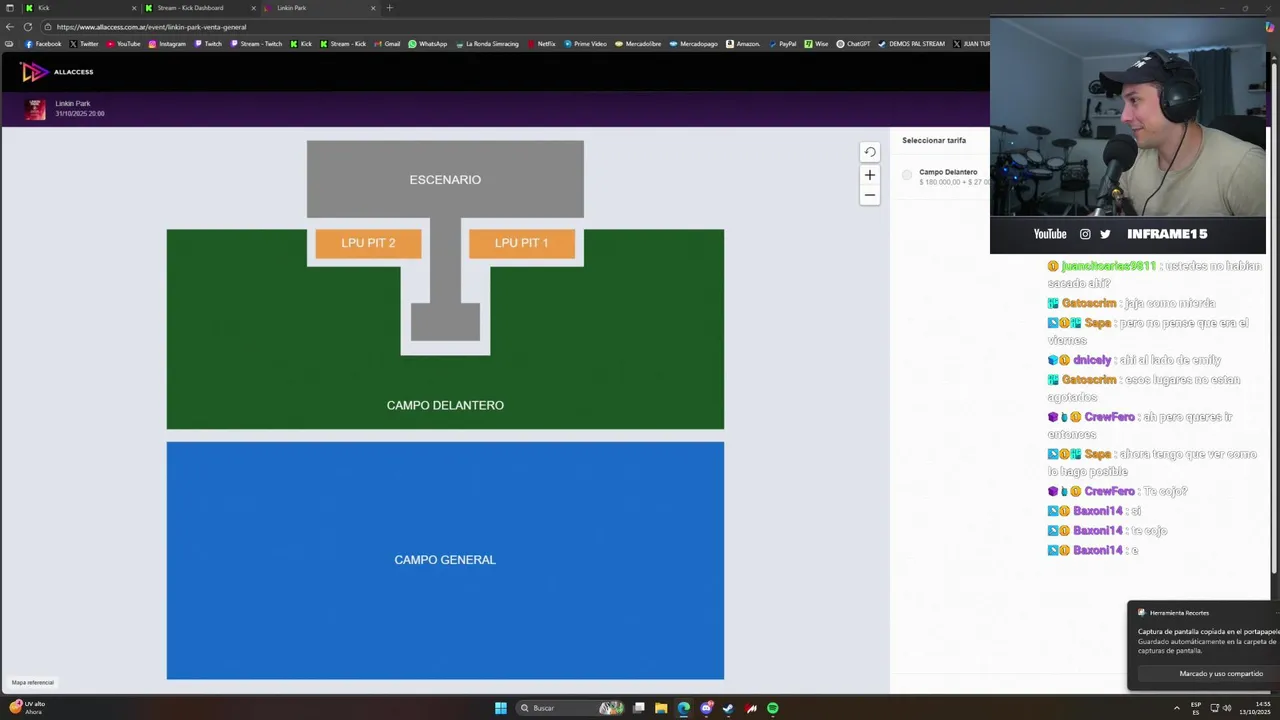Open the Facebook bookmark

(x=43, y=44)
